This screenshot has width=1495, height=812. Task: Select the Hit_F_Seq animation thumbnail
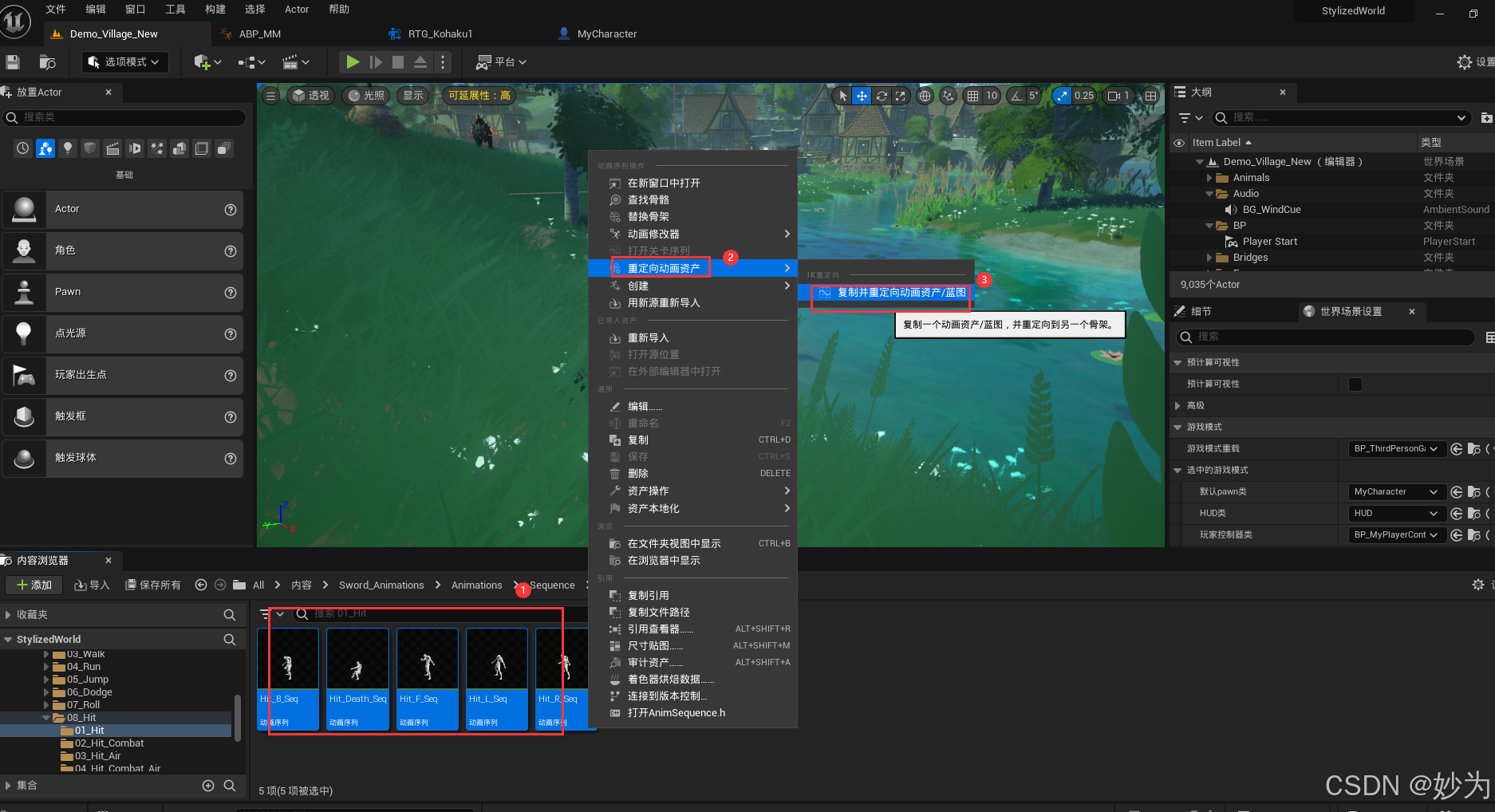click(x=427, y=679)
